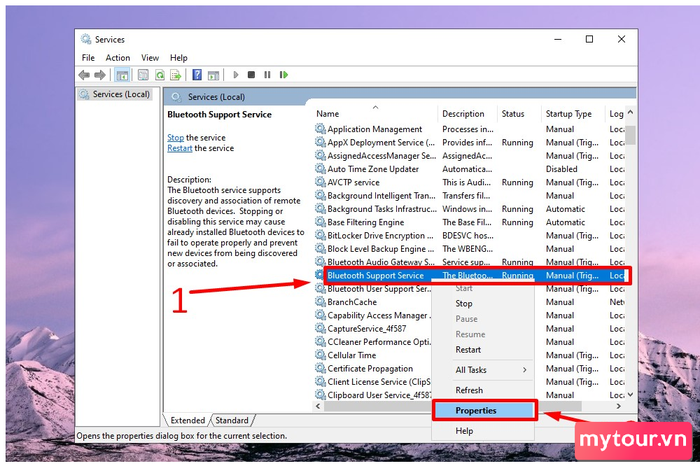This screenshot has height=470, width=700.
Task: Click the Forward arrow toolbar icon
Action: point(100,75)
